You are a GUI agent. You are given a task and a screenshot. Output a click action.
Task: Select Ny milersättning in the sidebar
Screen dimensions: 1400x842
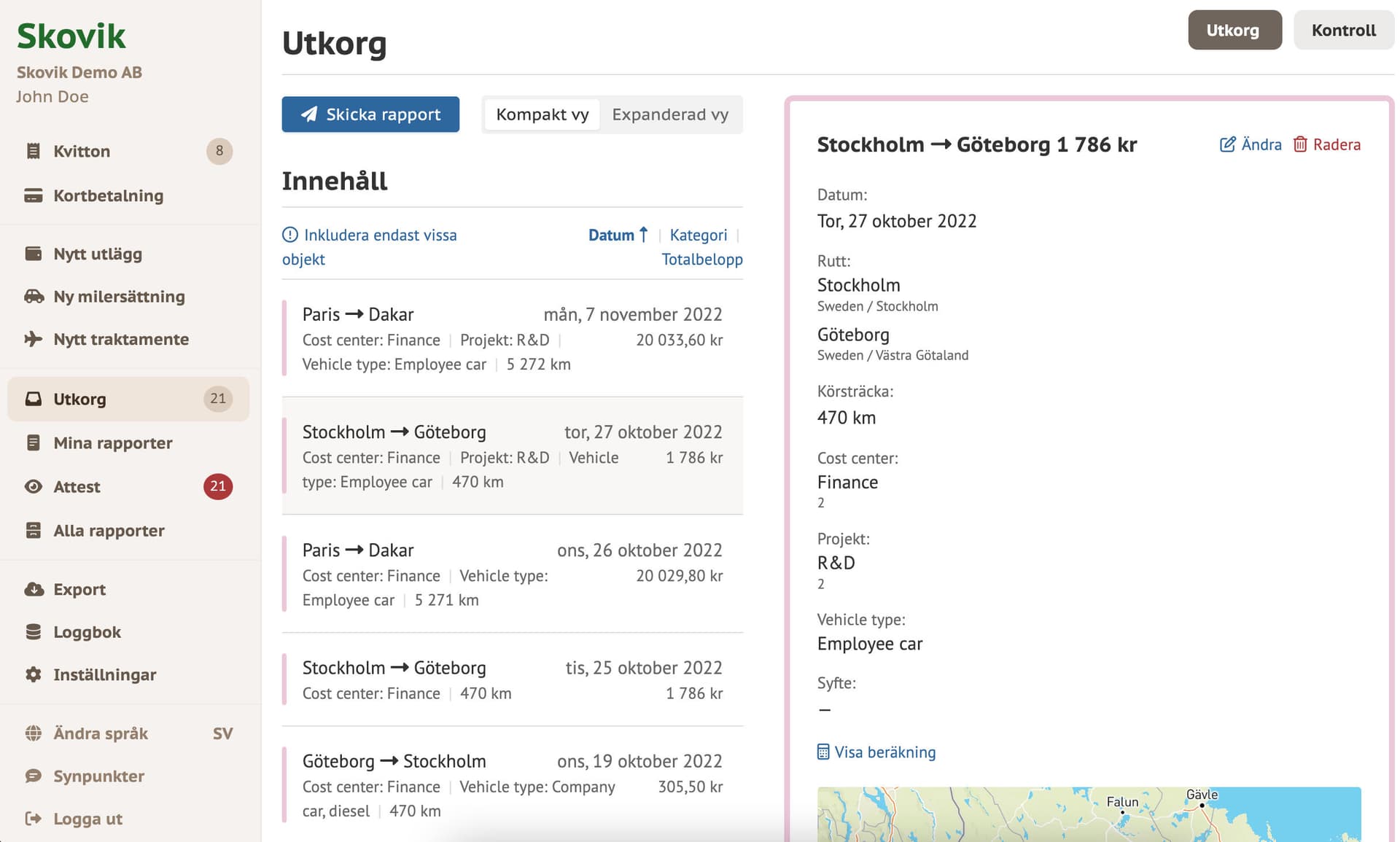point(128,296)
